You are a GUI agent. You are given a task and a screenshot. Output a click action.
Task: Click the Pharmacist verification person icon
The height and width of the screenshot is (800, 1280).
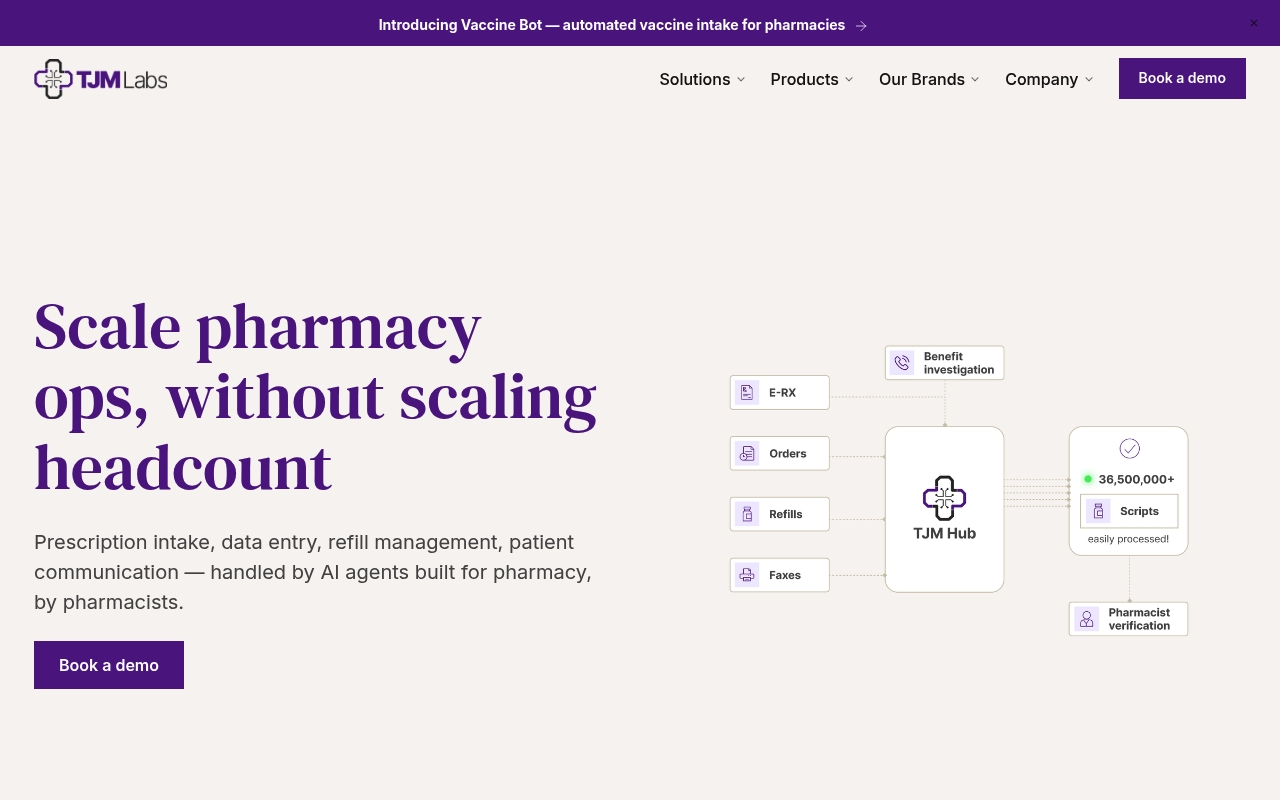pyautogui.click(x=1086, y=619)
